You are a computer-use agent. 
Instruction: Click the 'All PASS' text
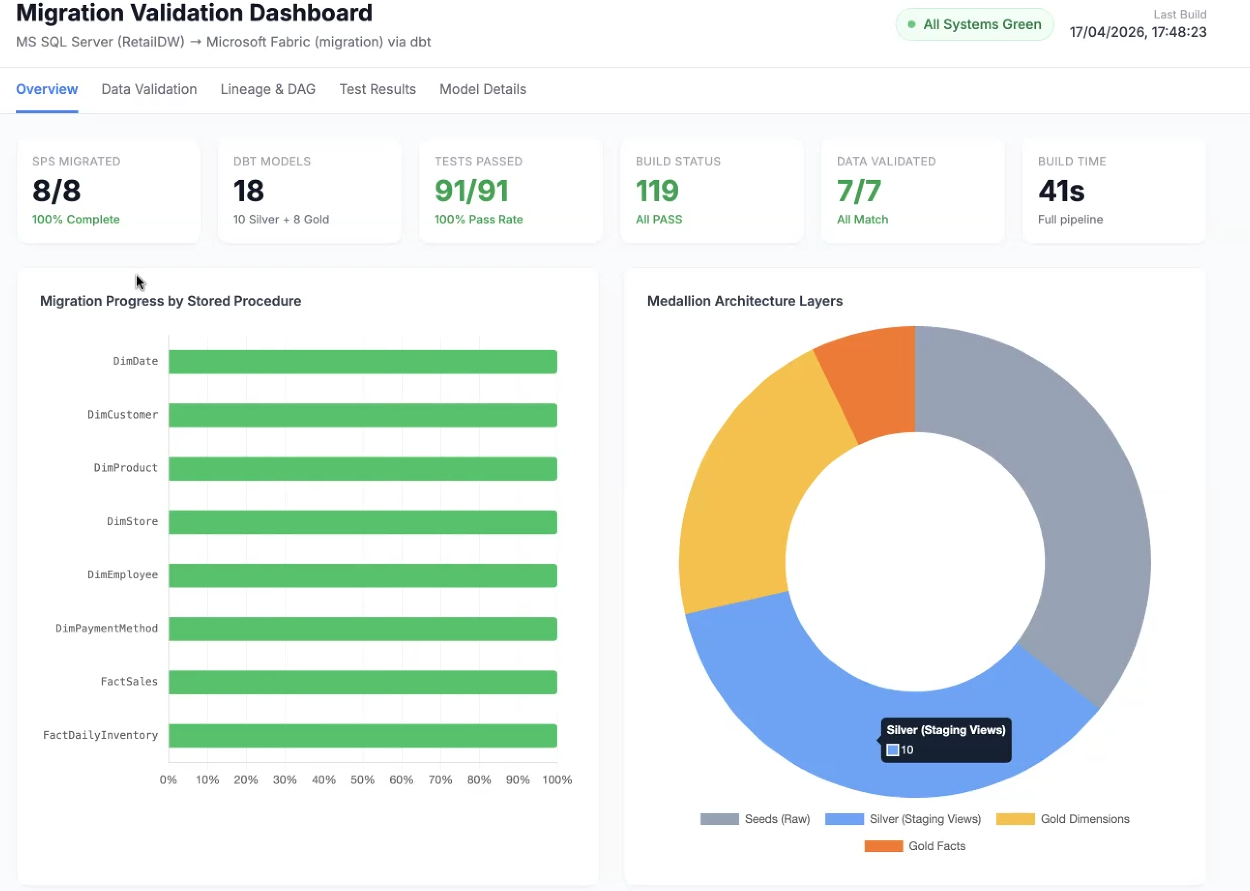click(659, 220)
